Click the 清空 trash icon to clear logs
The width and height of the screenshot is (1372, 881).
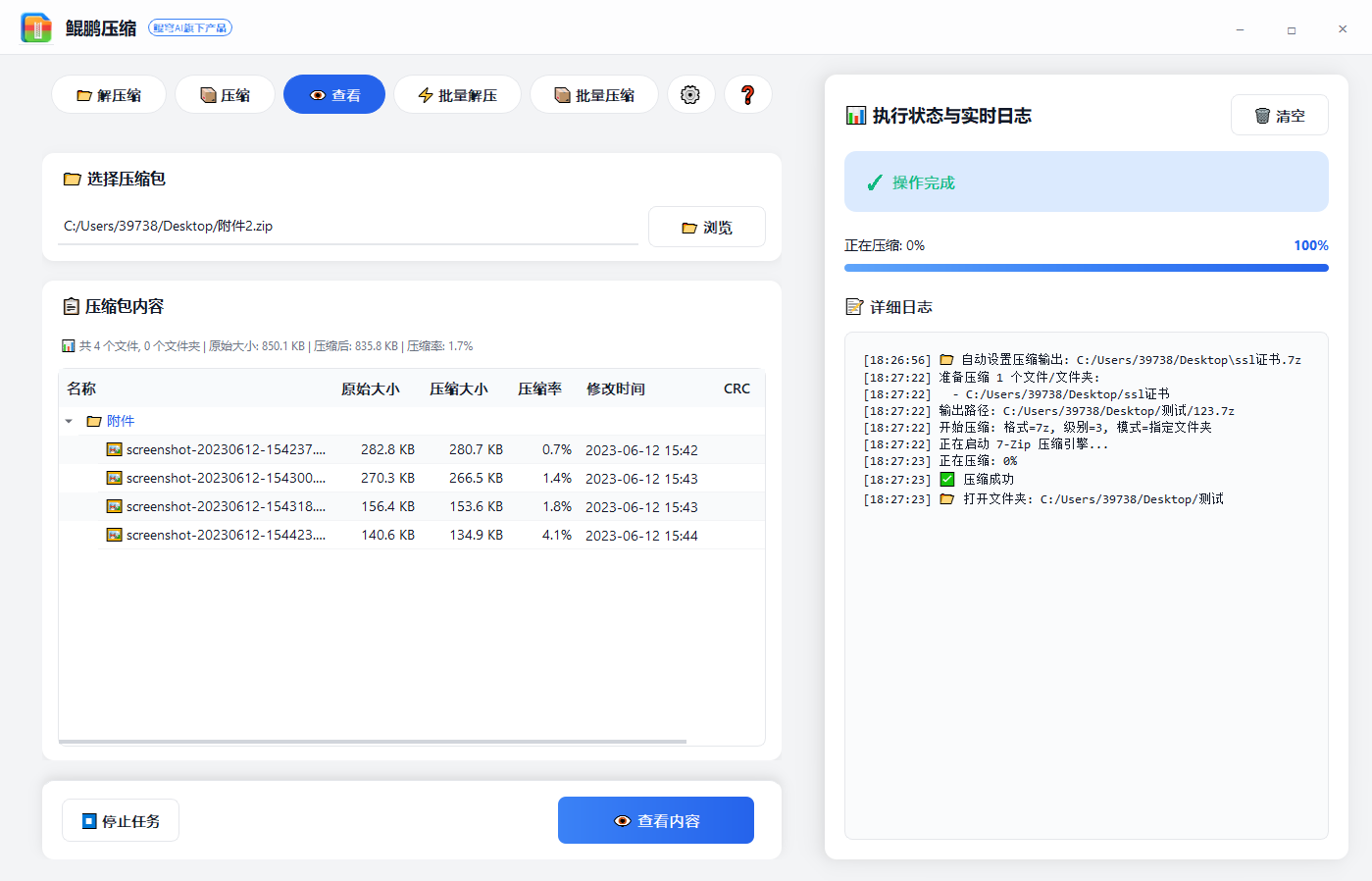[1264, 115]
